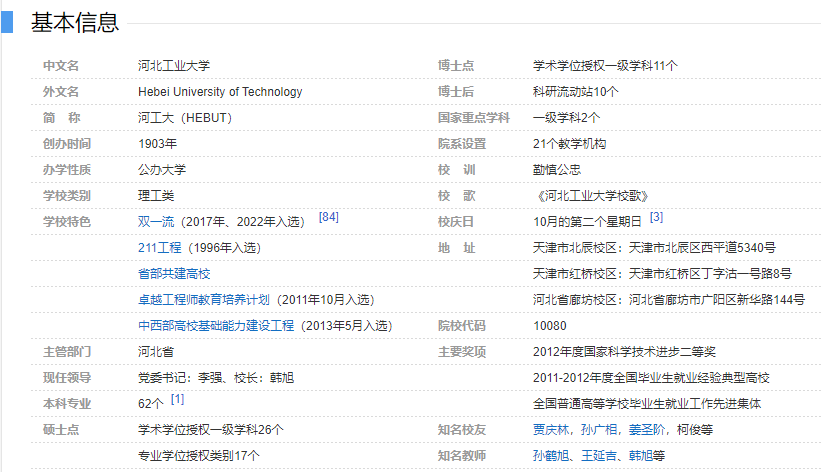Viewport: 830px width, 472px height.
Task: Click the school code value 10080
Action: (549, 326)
